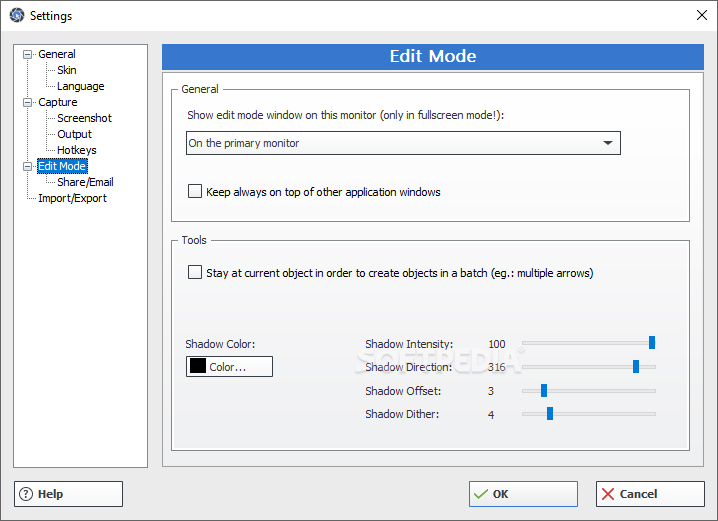The width and height of the screenshot is (718, 521).
Task: Click the 'Shadow Color:' label
Action: pos(220,344)
